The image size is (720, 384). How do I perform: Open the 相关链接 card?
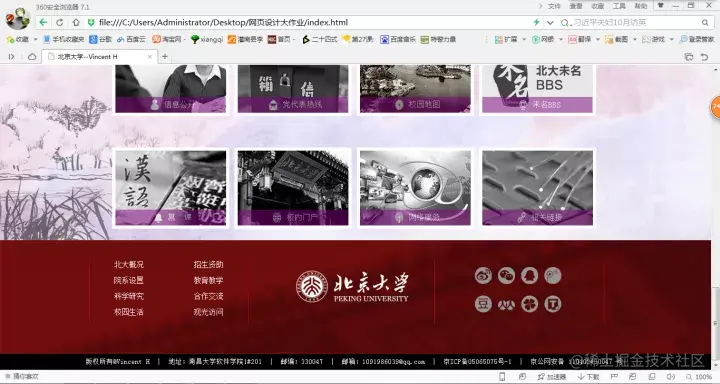coord(537,188)
